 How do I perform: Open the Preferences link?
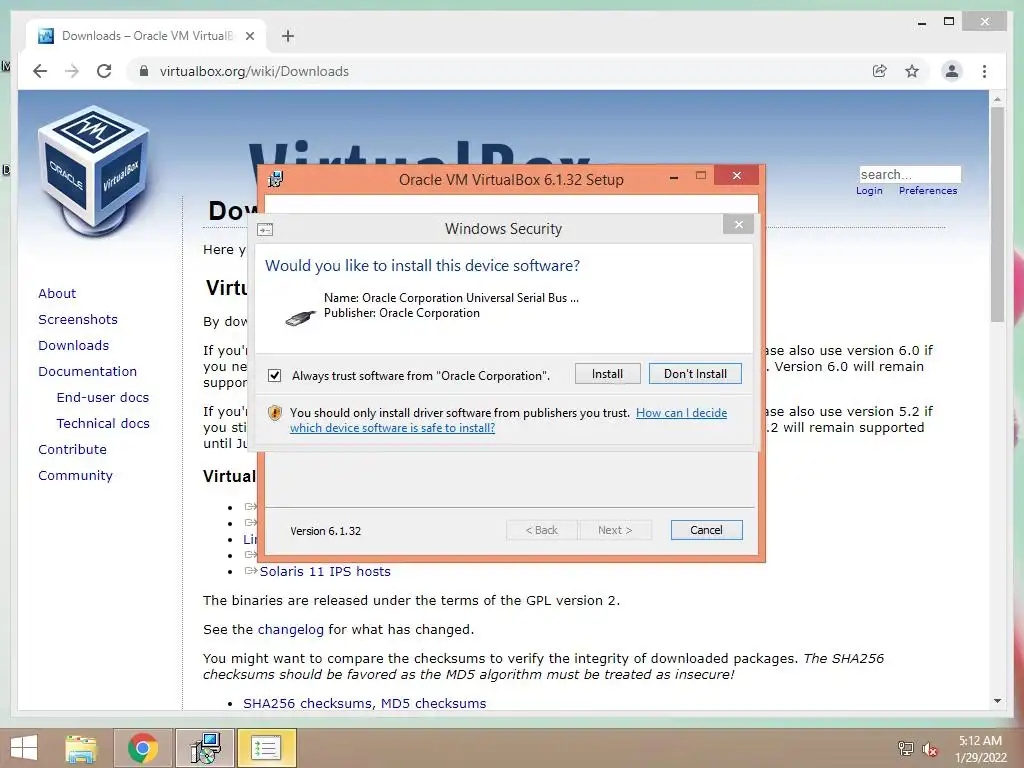point(927,191)
